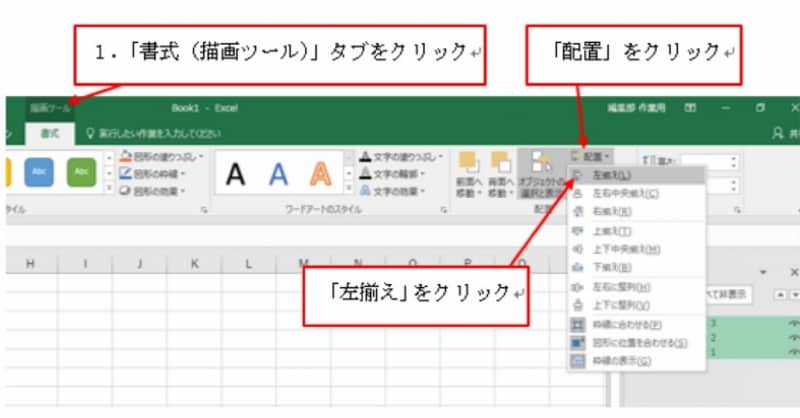The width and height of the screenshot is (800, 418).
Task: Toggle 枠線に合わせる snap to grid
Action: click(x=636, y=325)
